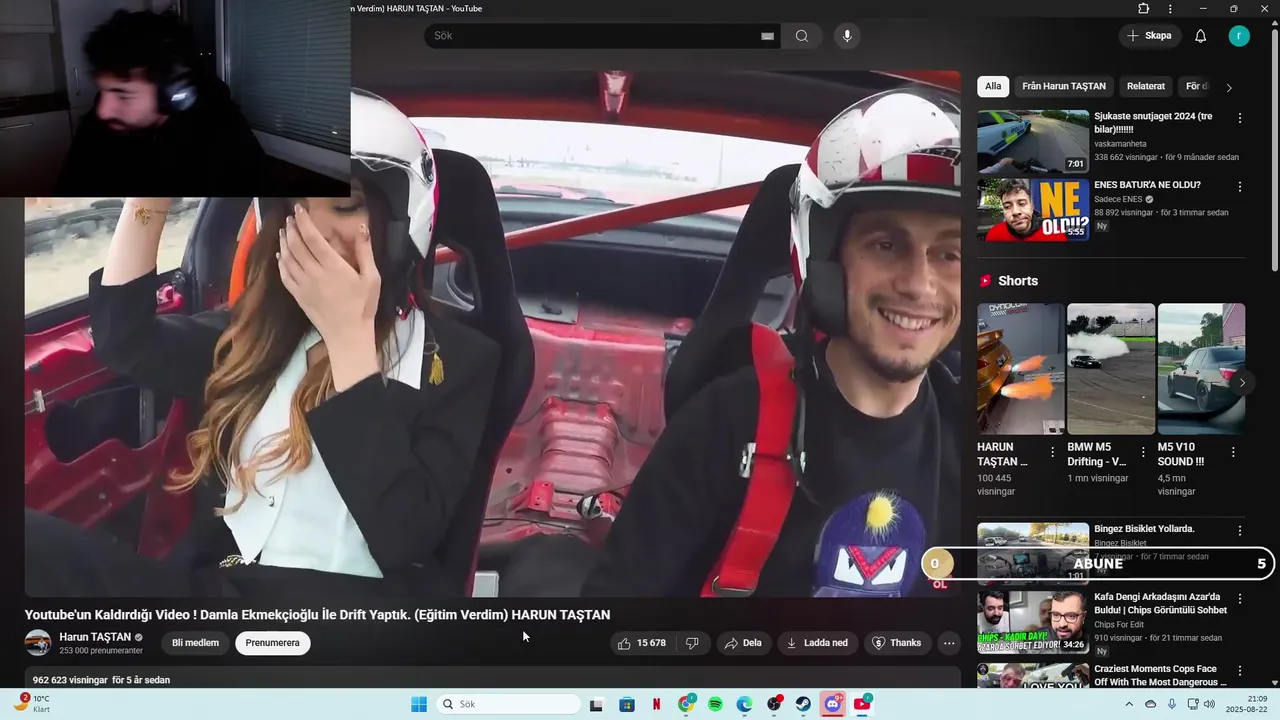Open options for HARUN TAŞTAN short
This screenshot has height=720, width=1280.
click(x=1052, y=452)
